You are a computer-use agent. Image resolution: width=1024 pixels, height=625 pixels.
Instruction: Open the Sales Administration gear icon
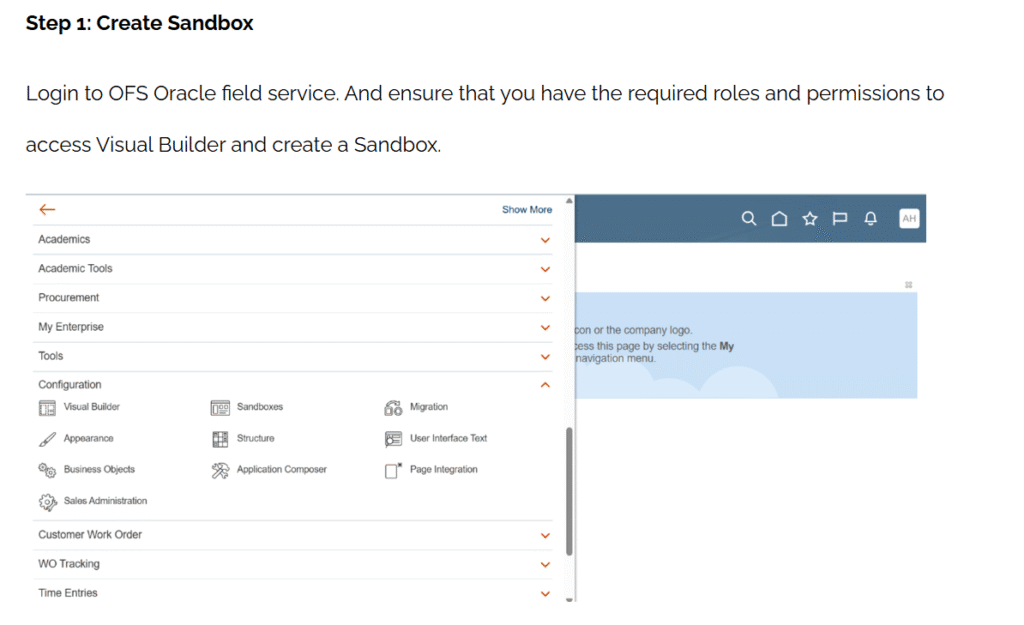[x=47, y=502]
